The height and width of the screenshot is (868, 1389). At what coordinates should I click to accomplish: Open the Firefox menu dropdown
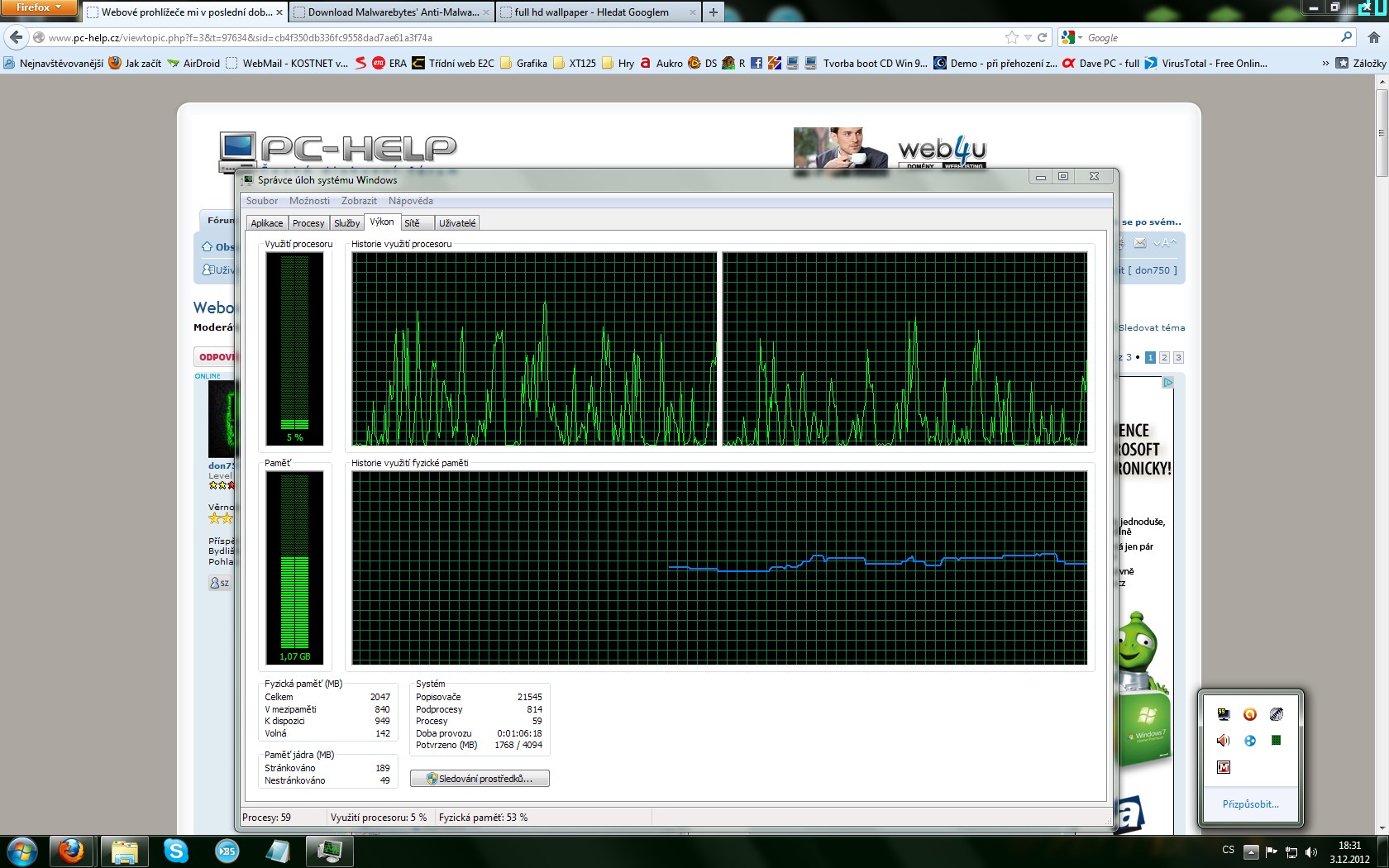coord(38,7)
